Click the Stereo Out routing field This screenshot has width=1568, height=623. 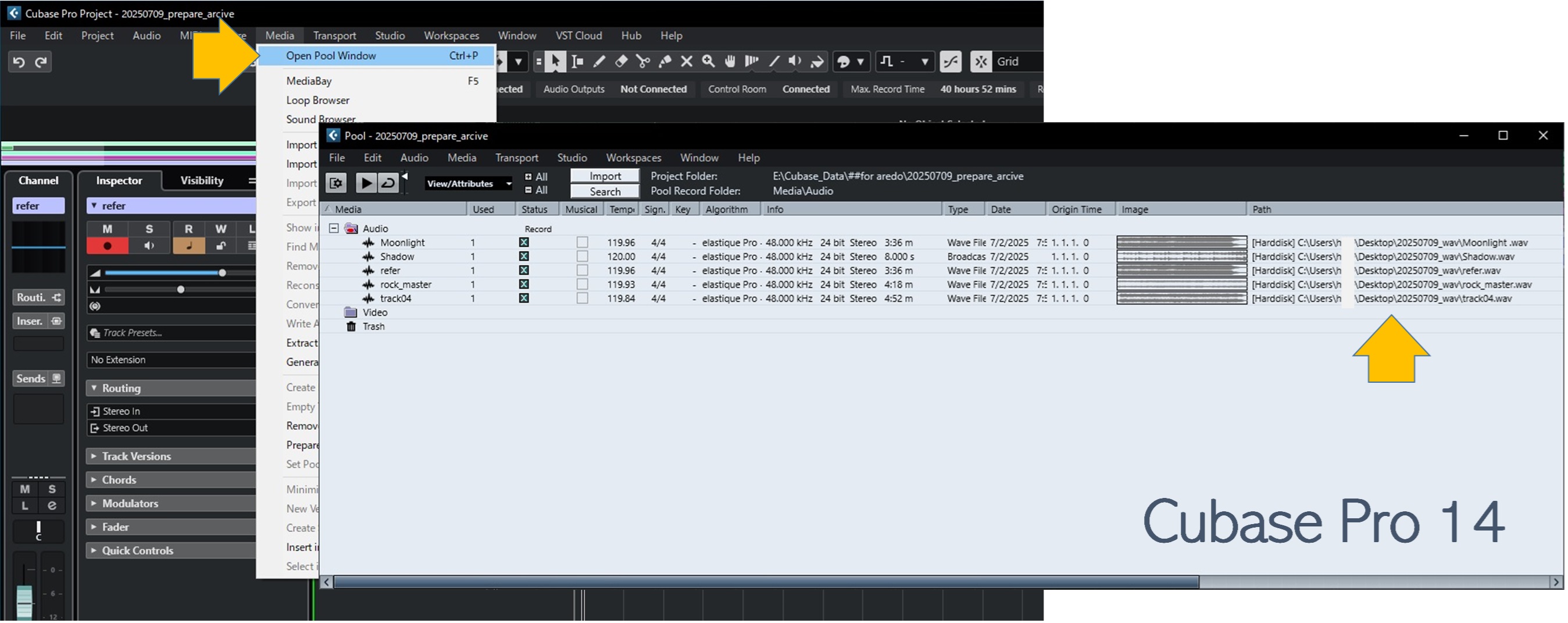(172, 428)
